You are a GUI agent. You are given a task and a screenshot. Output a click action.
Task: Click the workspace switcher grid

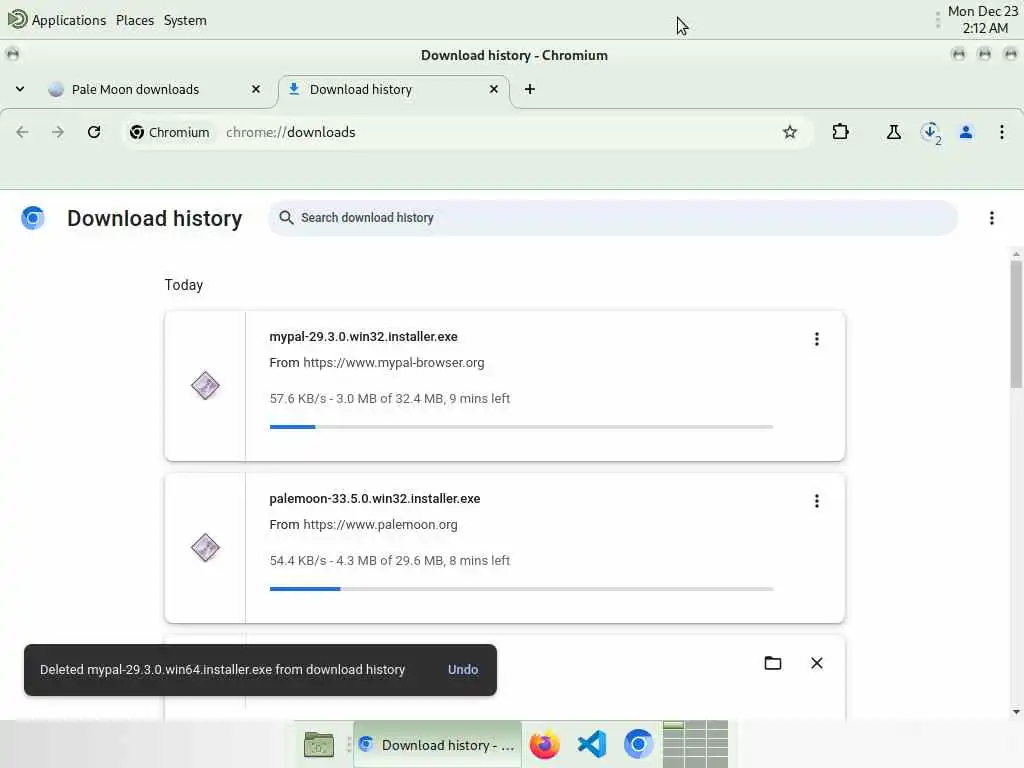(695, 744)
